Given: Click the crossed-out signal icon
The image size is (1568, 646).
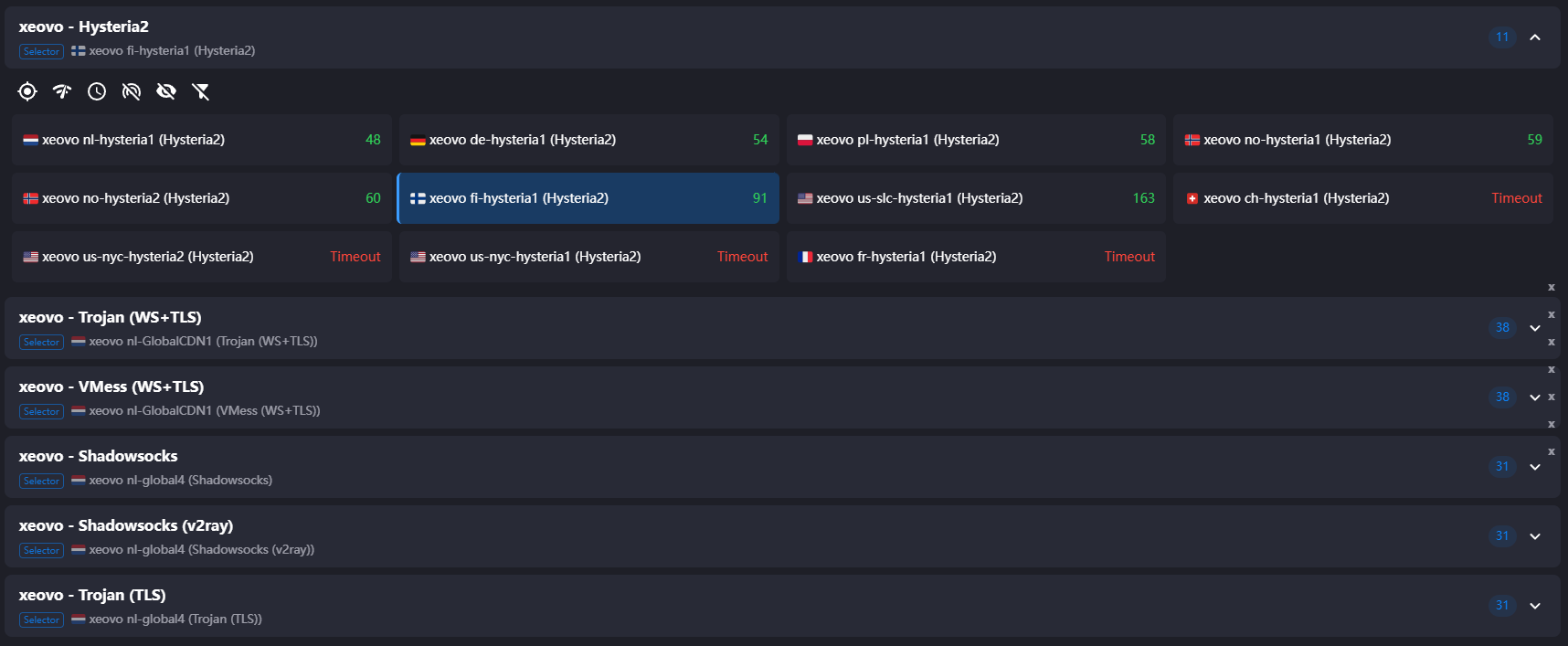Looking at the screenshot, I should (x=132, y=91).
